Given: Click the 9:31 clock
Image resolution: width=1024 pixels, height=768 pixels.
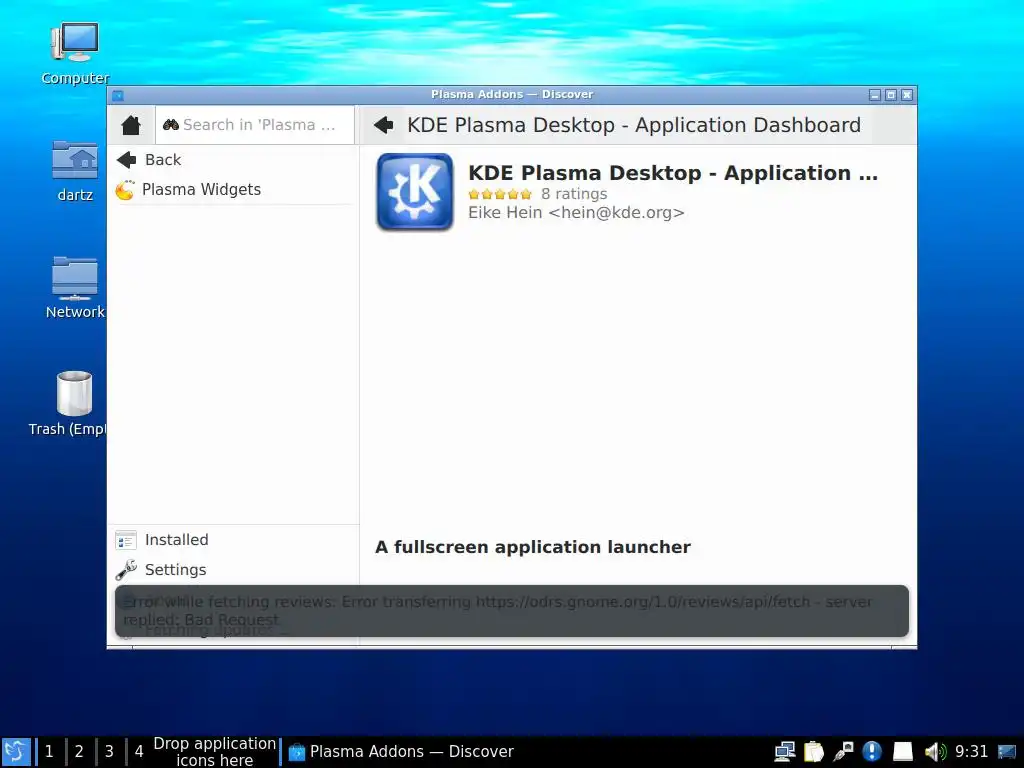Looking at the screenshot, I should click(x=971, y=752).
